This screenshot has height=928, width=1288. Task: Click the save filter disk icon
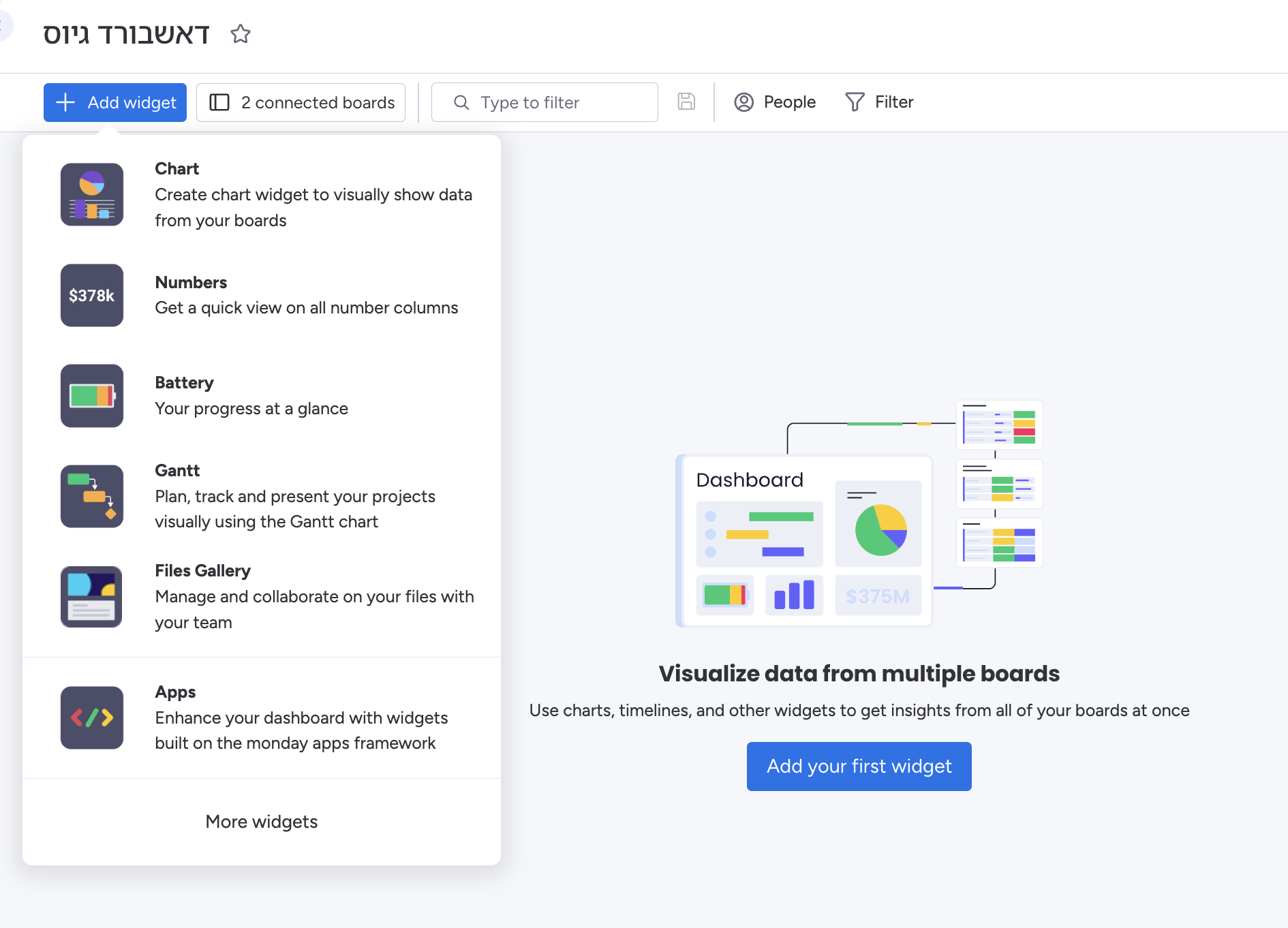click(686, 102)
